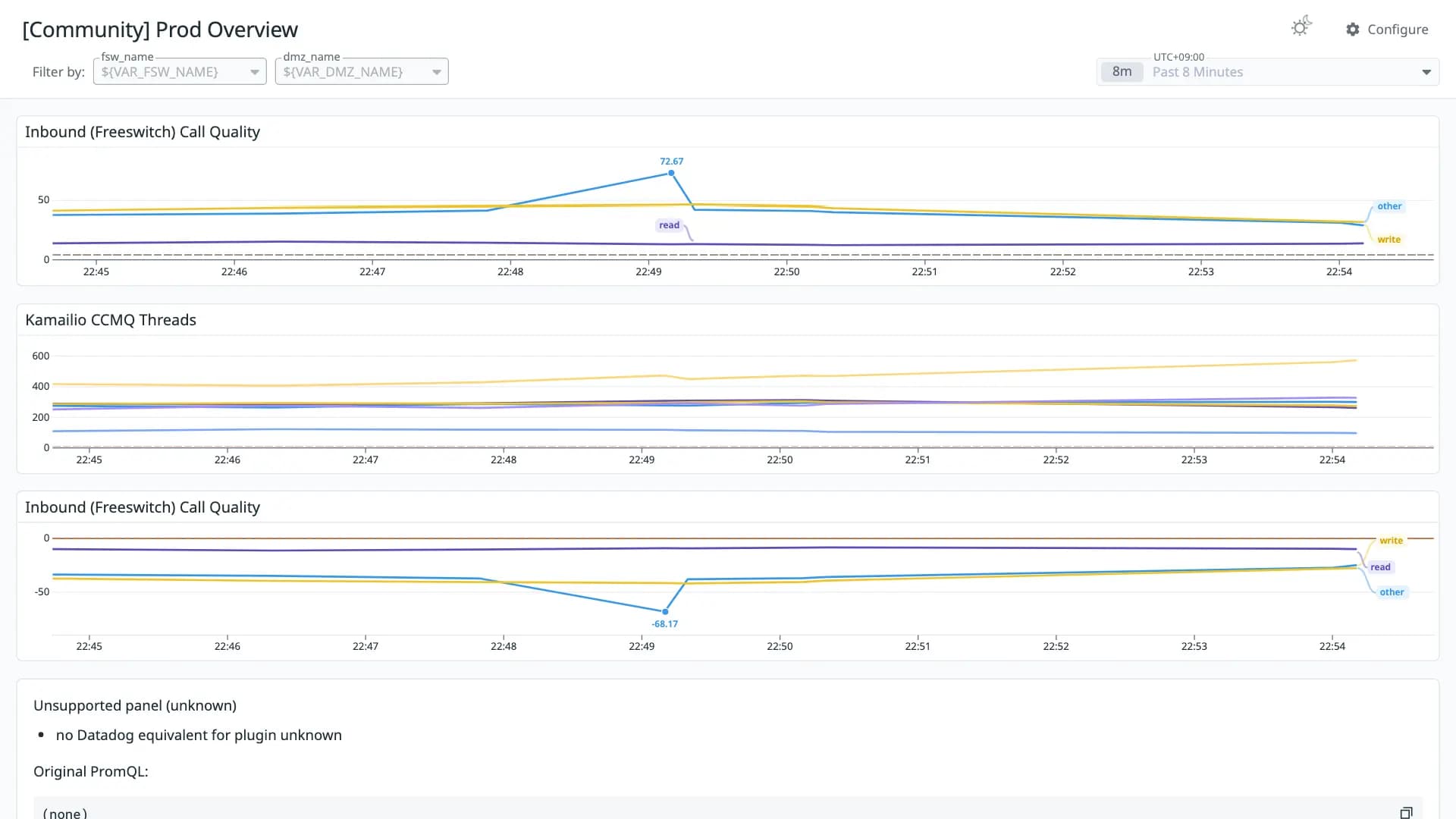Click the first Inbound (Freeswitch) Call Quality title

pos(143,132)
